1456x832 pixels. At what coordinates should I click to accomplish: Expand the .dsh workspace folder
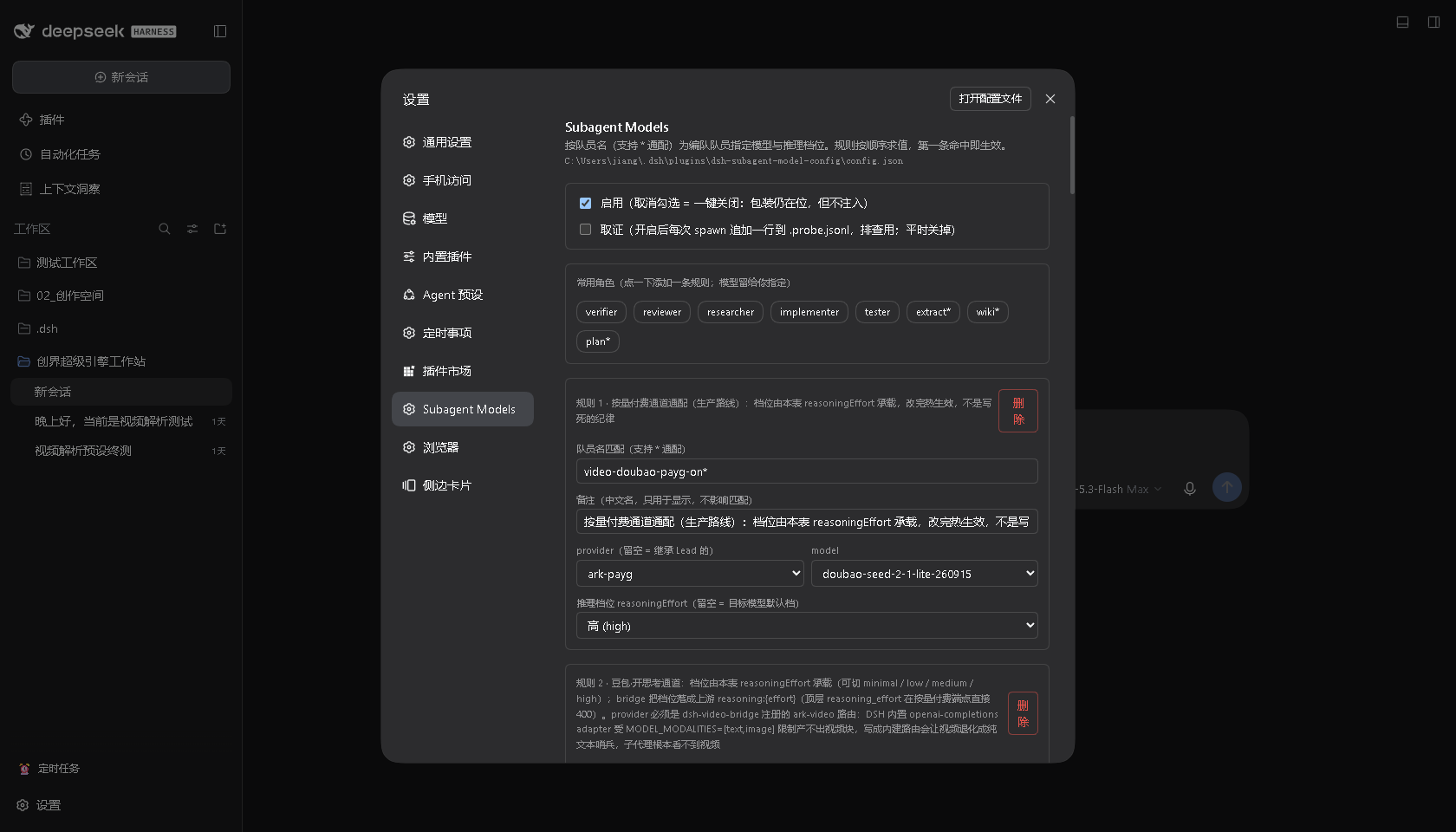pos(121,328)
